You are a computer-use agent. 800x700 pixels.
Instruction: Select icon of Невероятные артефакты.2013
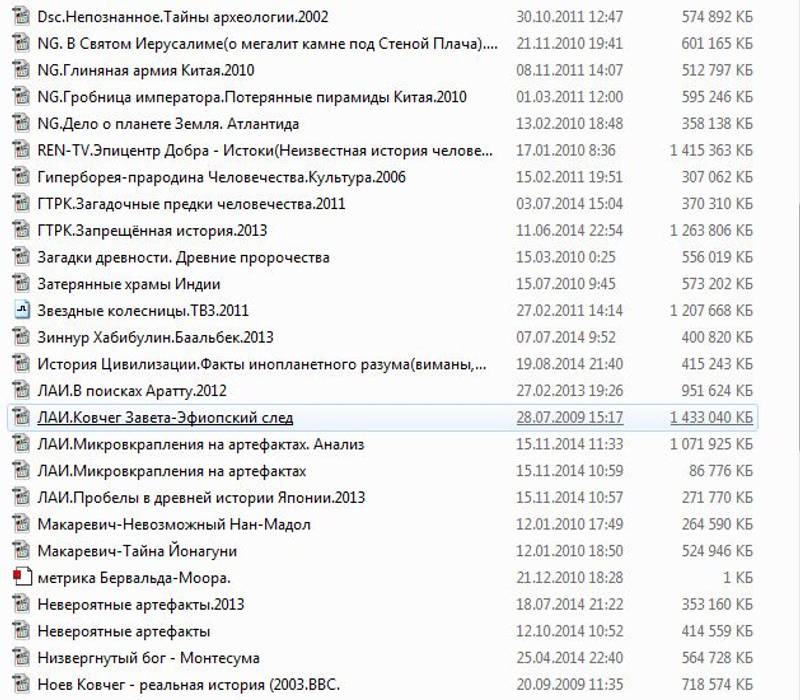(x=21, y=604)
